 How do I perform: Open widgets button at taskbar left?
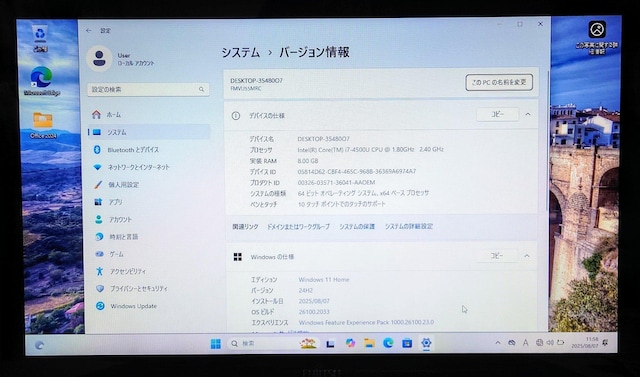39,345
